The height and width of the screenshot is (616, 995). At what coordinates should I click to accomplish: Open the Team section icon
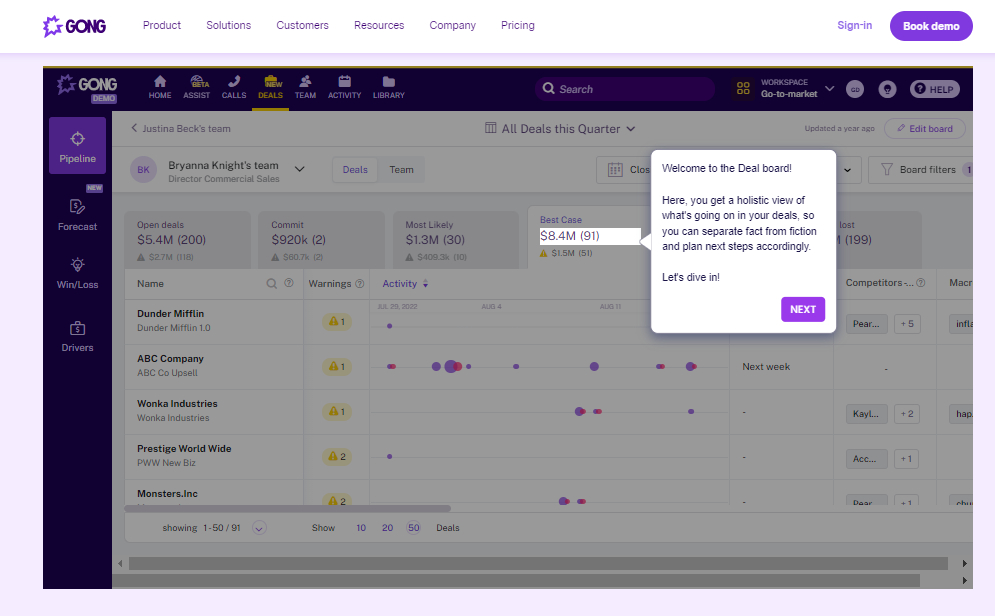pyautogui.click(x=305, y=88)
